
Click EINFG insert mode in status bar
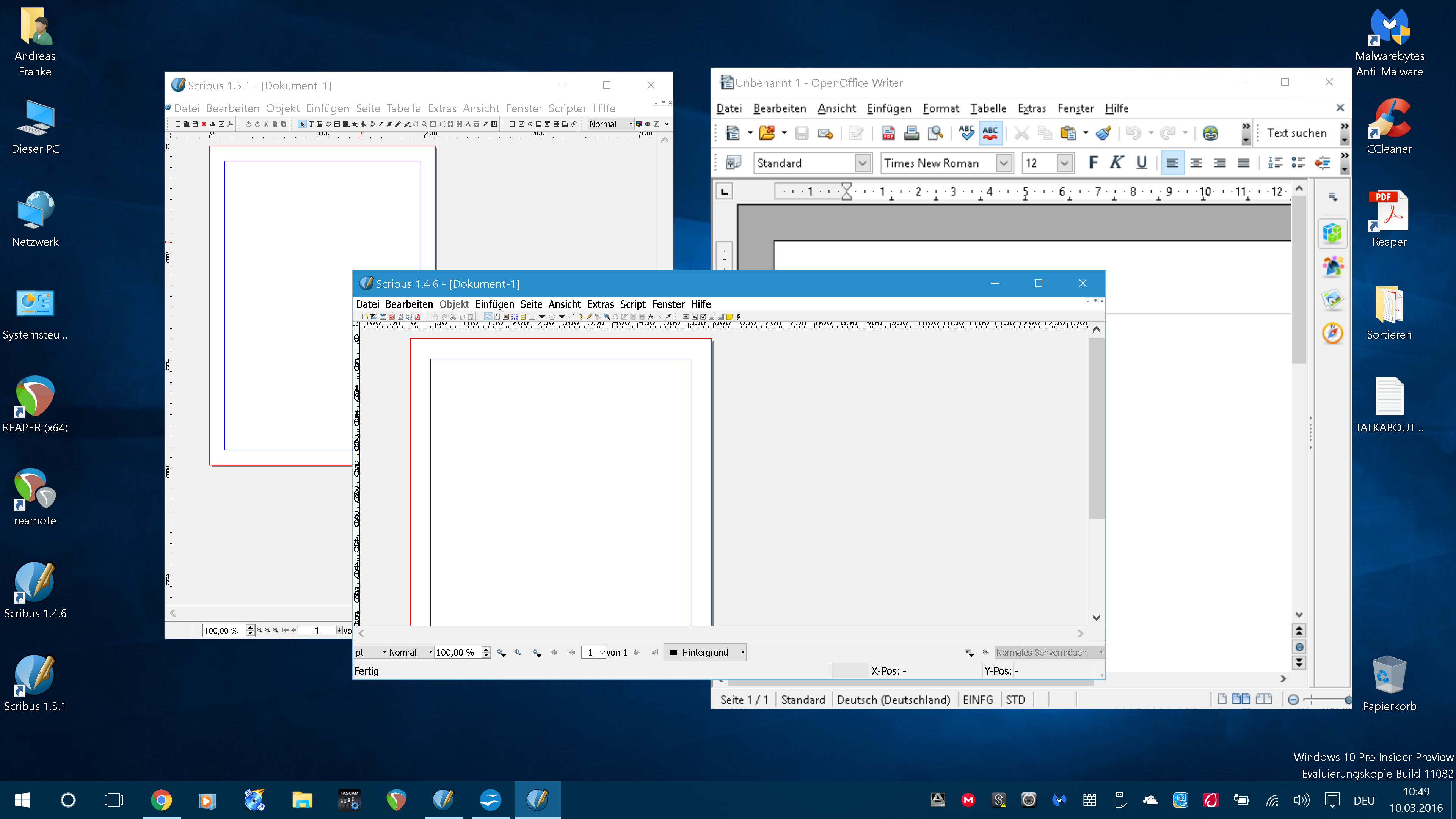(x=977, y=700)
